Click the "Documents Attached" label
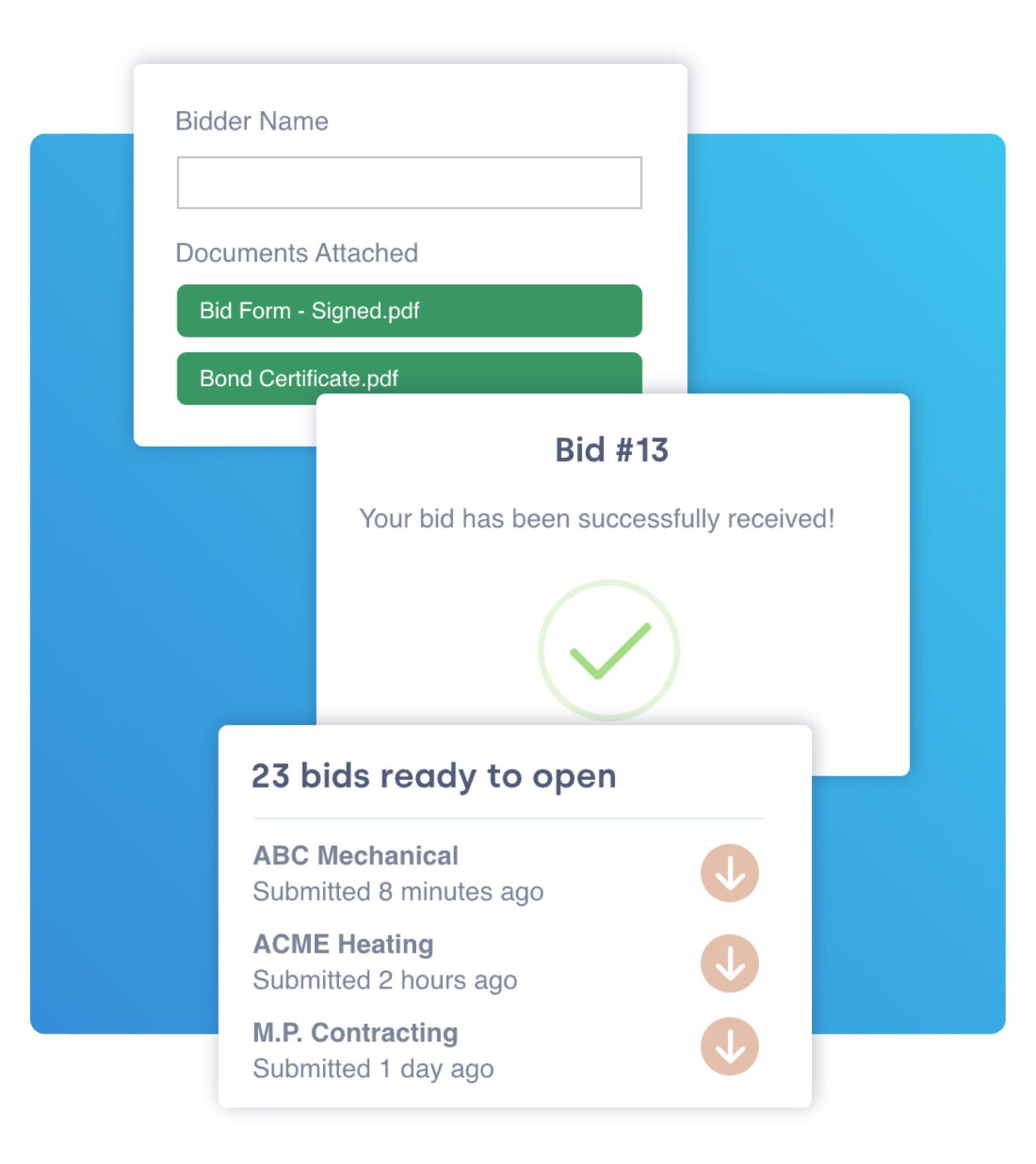1036x1164 pixels. point(296,253)
